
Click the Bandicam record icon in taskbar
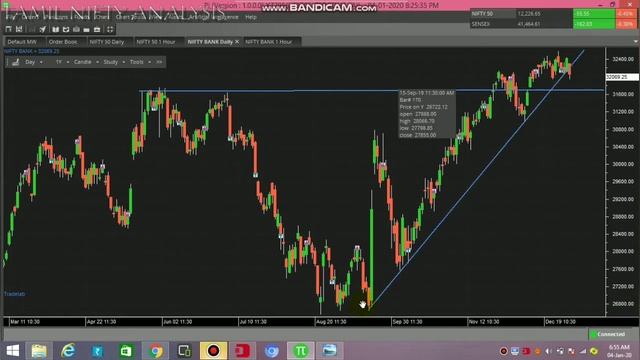tap(213, 351)
